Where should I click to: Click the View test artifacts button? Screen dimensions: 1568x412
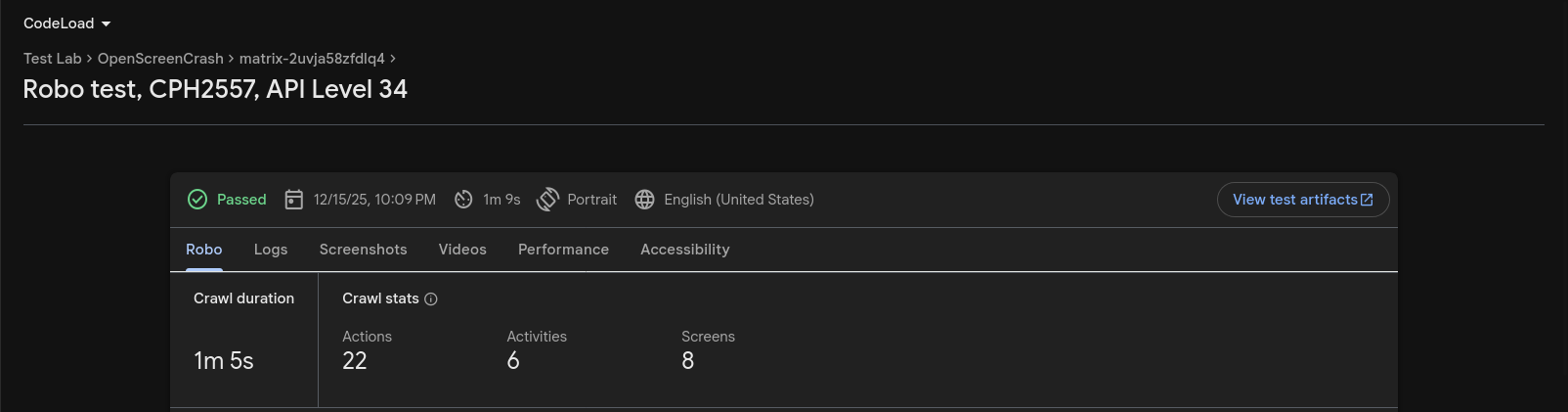(x=1302, y=200)
